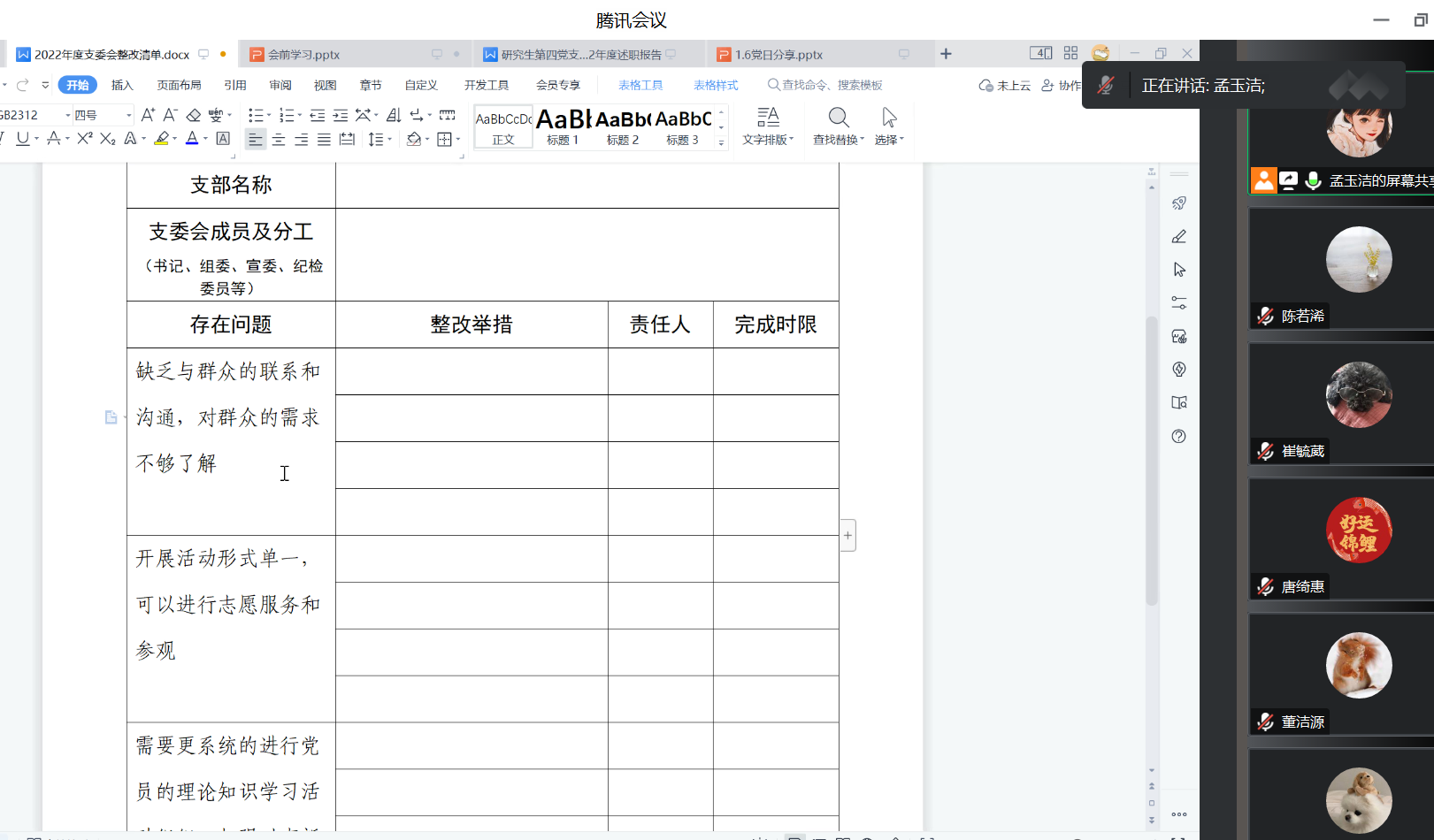The image size is (1434, 840).
Task: Expand the styles gallery list
Action: tap(721, 142)
